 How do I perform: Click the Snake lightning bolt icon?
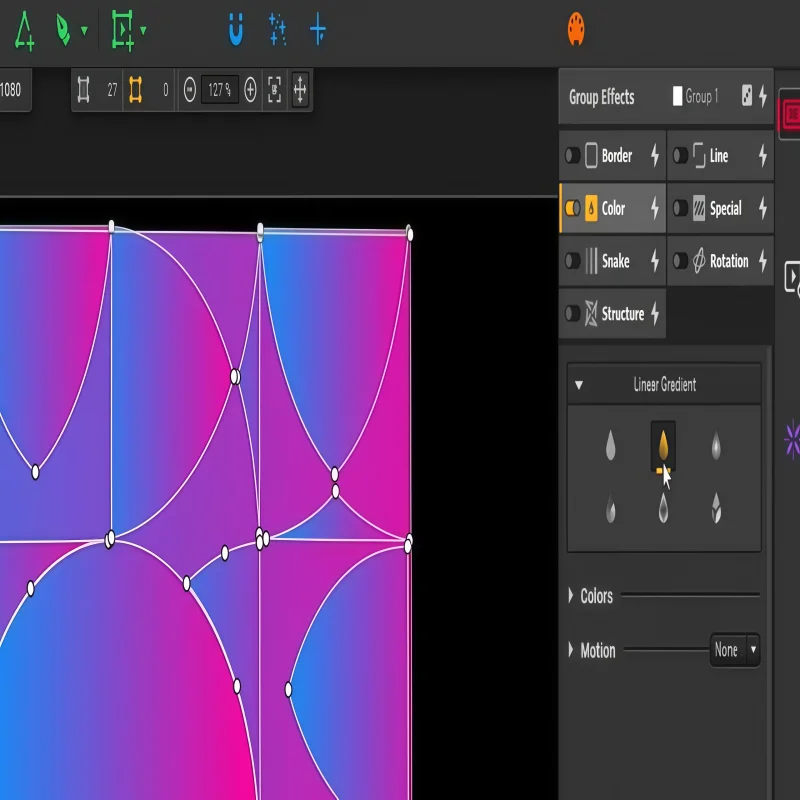point(655,261)
